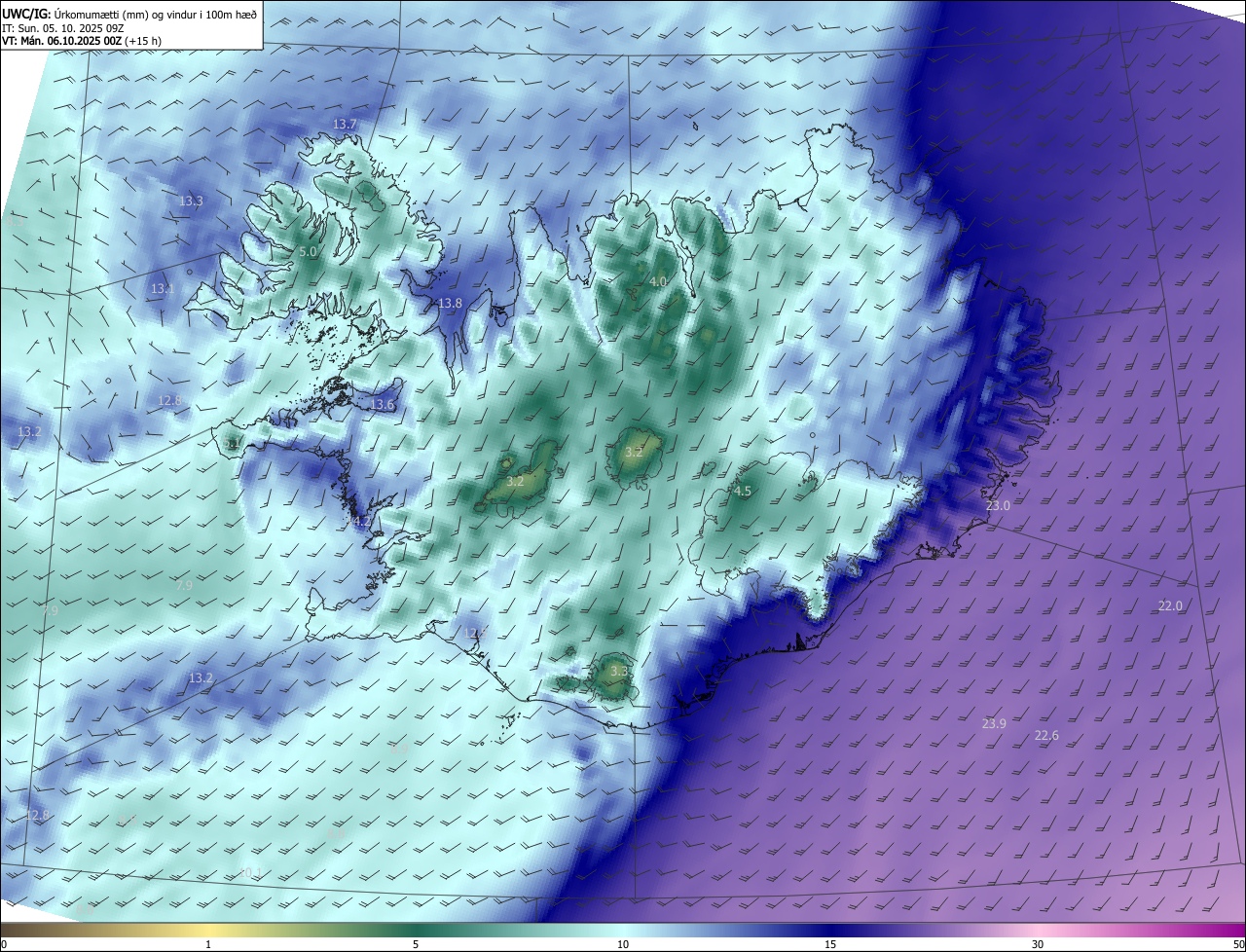Image resolution: width=1246 pixels, height=952 pixels.
Task: Click the 13.1 value label
Action: click(163, 289)
